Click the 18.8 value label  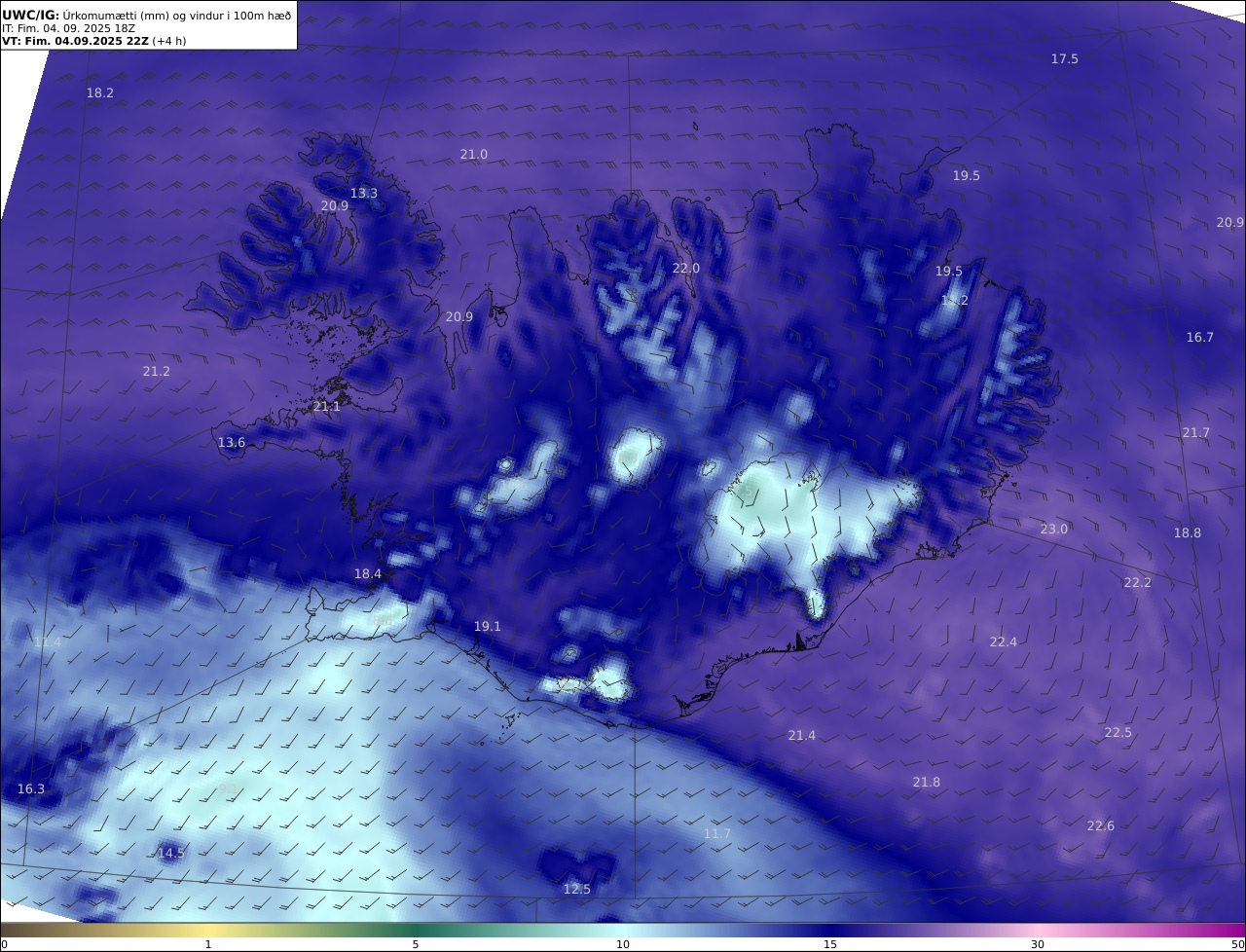point(1188,533)
